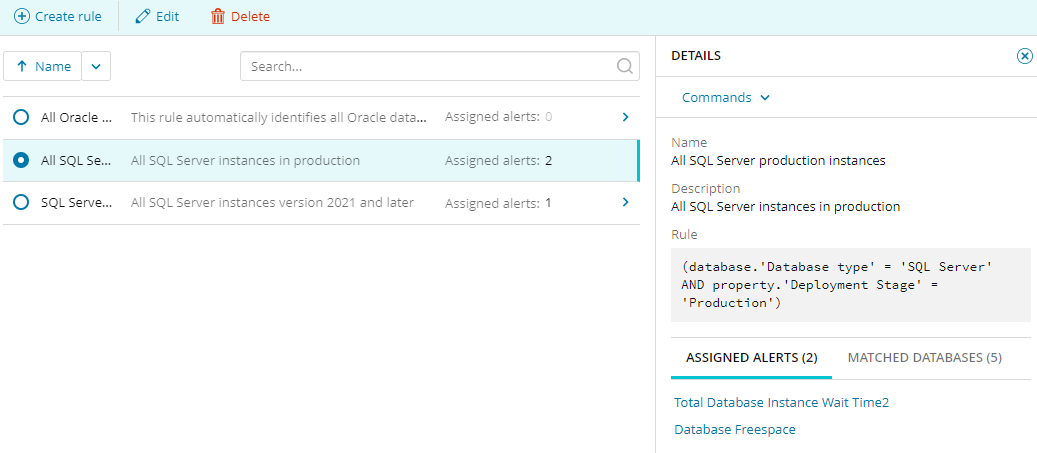Open details arrow for All Oracle rule
The width and height of the screenshot is (1037, 453).
tap(625, 117)
